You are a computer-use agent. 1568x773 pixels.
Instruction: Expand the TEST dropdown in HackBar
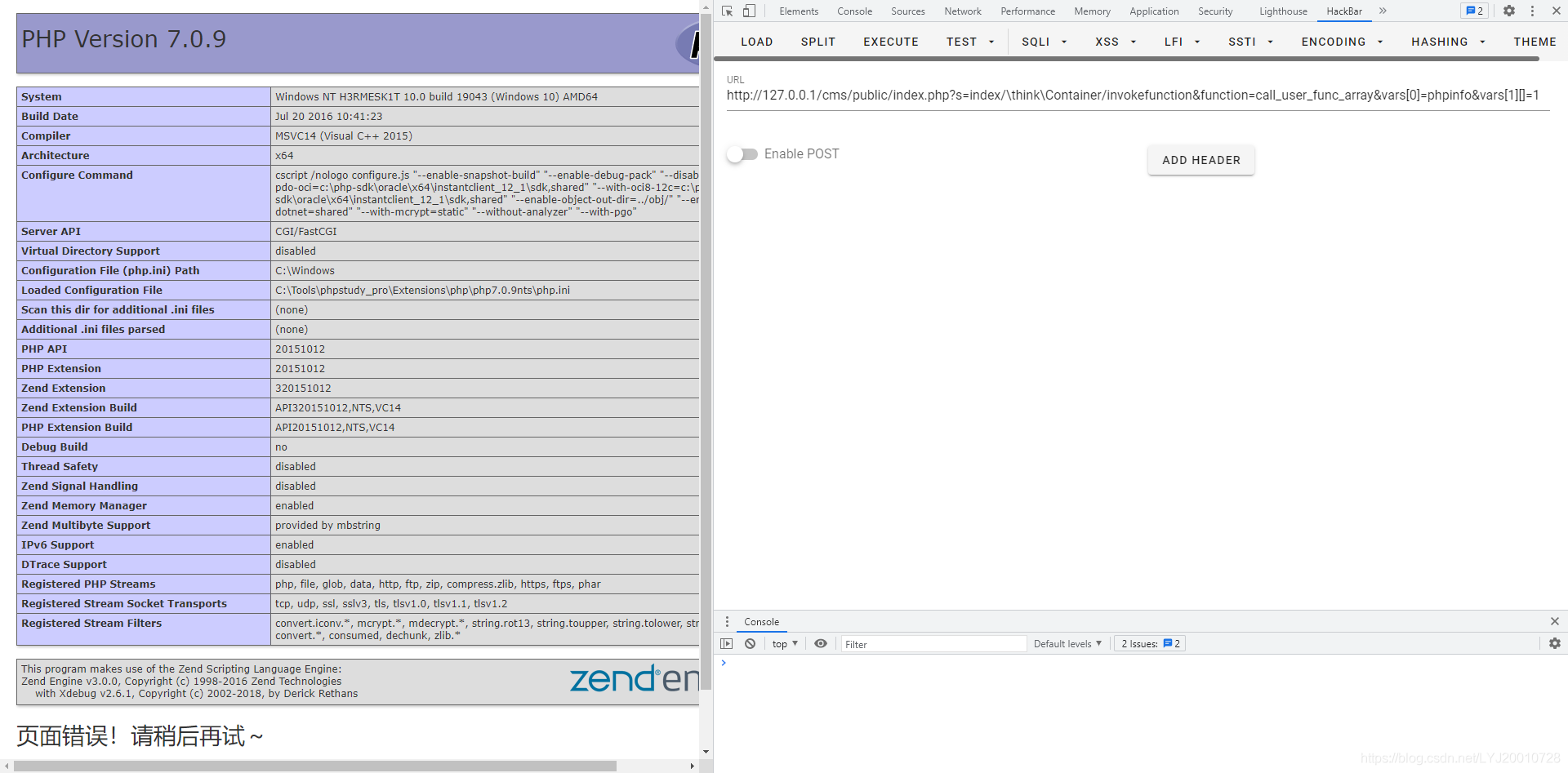point(970,42)
